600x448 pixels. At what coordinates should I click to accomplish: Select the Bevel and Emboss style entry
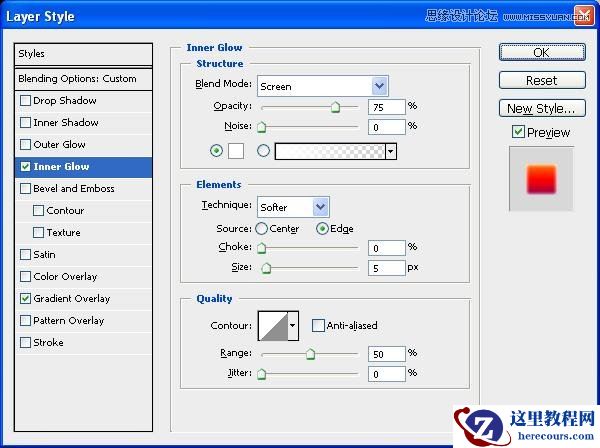pyautogui.click(x=74, y=189)
